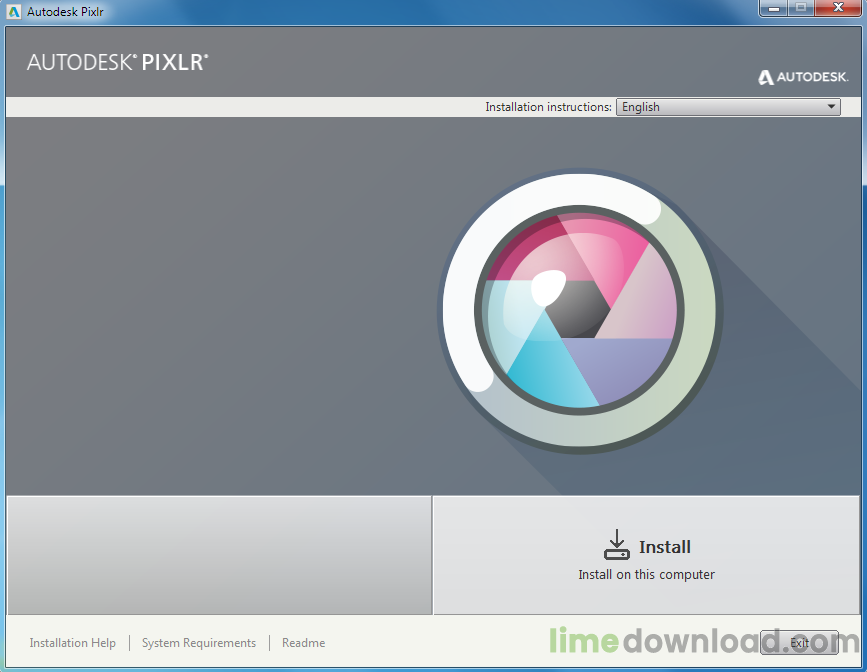
Task: Open the Installation Help link
Action: point(72,643)
